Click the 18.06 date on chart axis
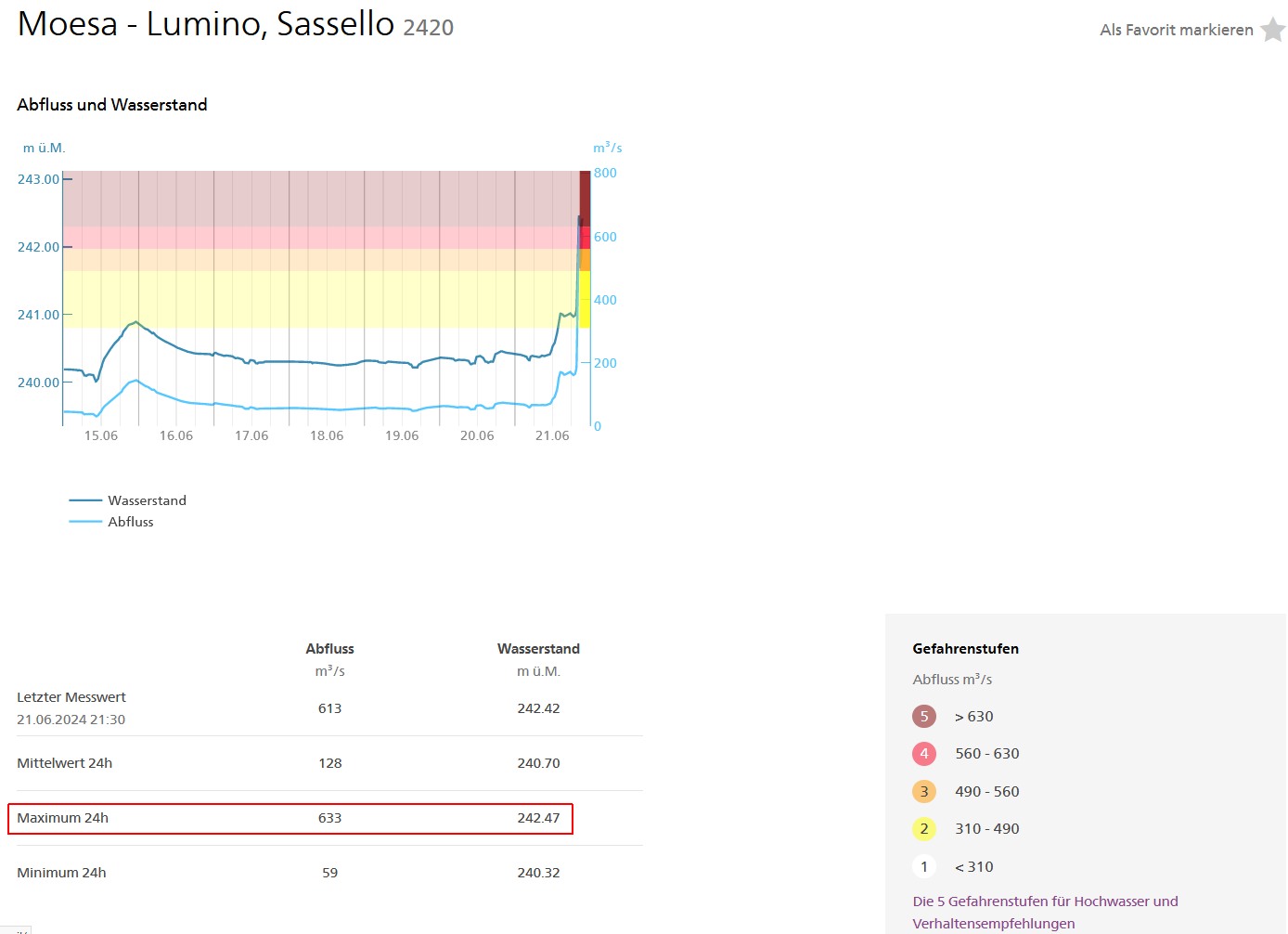Screen dimensions: 1288x934 tap(327, 435)
